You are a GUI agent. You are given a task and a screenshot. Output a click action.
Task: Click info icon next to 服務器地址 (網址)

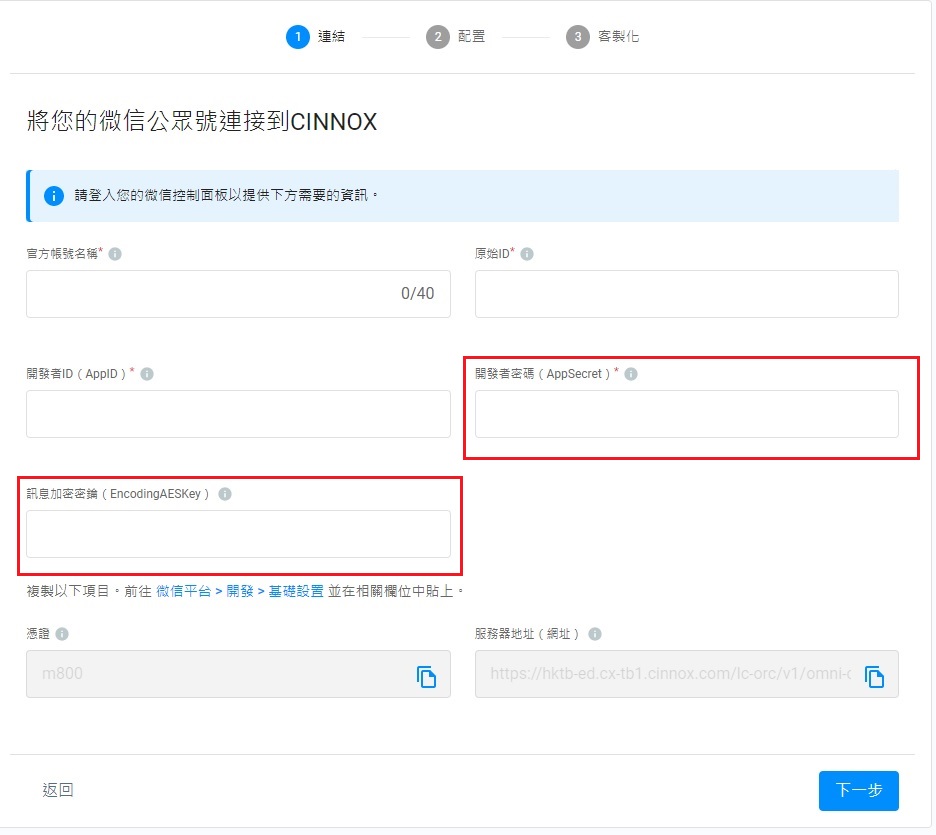pos(595,634)
